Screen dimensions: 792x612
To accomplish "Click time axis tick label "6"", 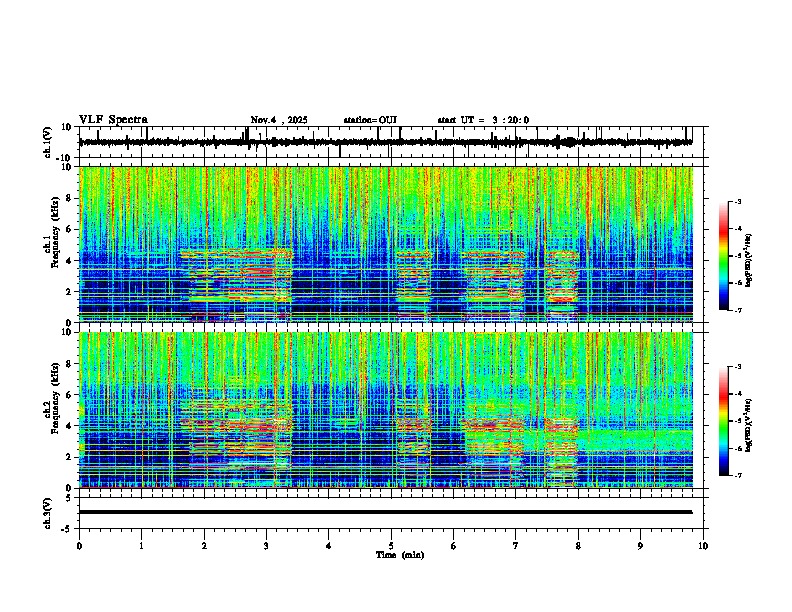I will coord(454,546).
